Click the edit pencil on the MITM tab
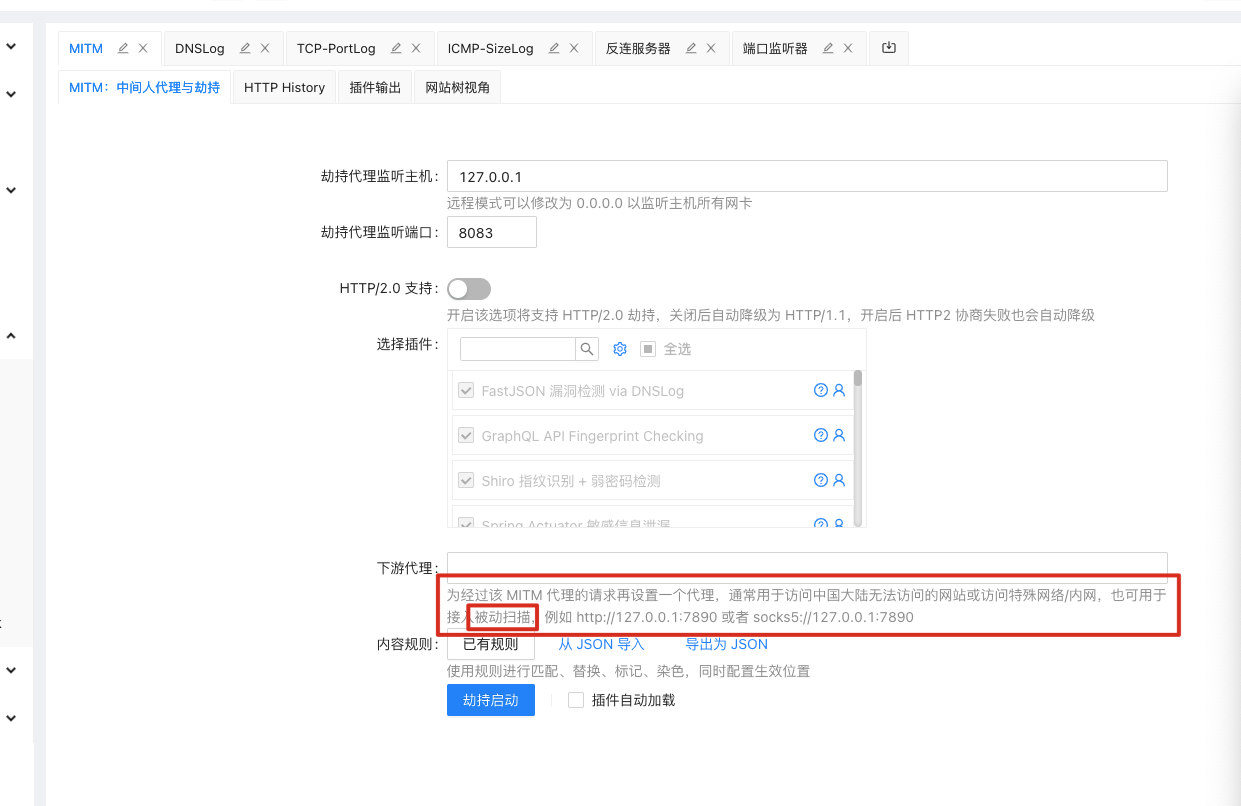Image resolution: width=1241 pixels, height=806 pixels. coord(123,48)
